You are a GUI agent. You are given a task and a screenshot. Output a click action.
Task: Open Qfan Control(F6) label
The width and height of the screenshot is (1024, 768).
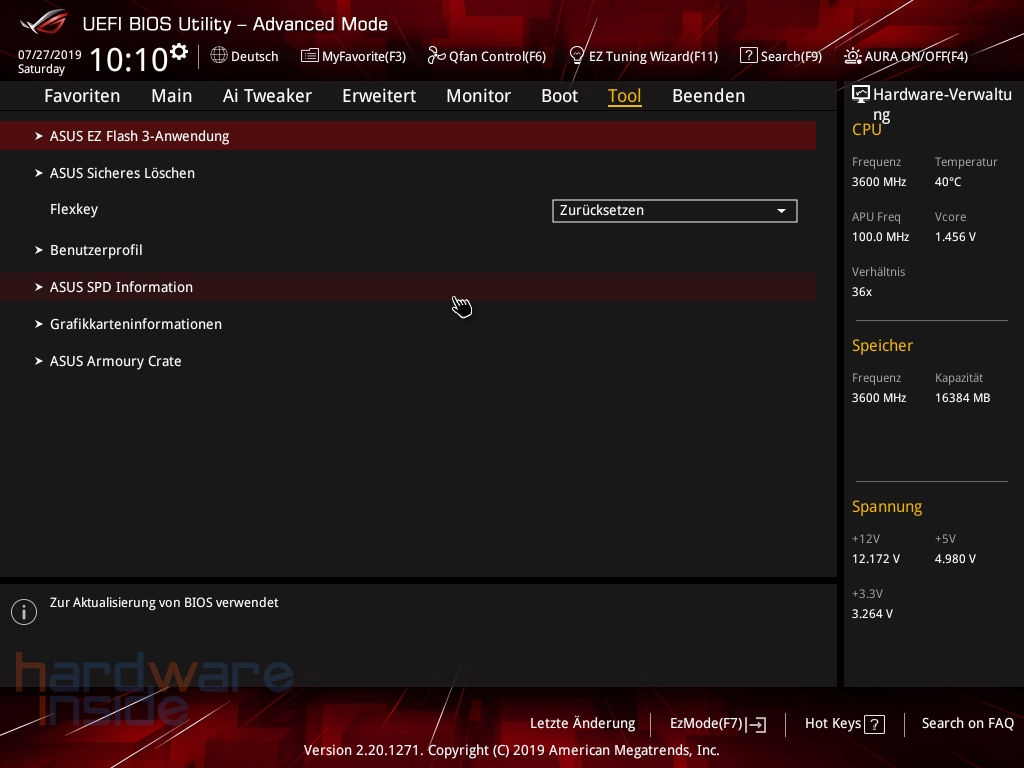[x=498, y=57]
